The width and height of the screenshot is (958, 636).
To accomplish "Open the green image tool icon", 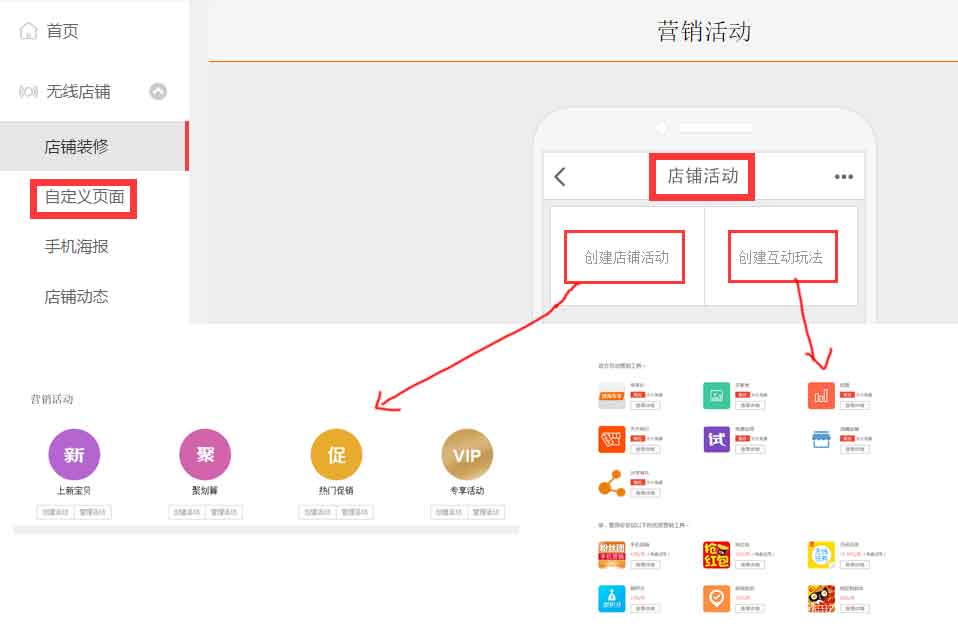I will coord(713,395).
